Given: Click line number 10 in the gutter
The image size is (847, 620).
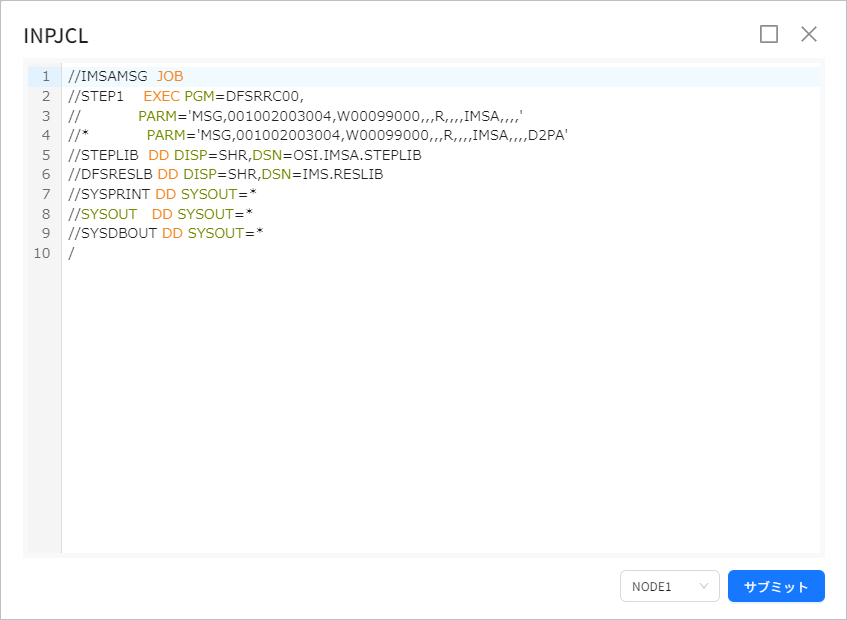Looking at the screenshot, I should (x=42, y=252).
